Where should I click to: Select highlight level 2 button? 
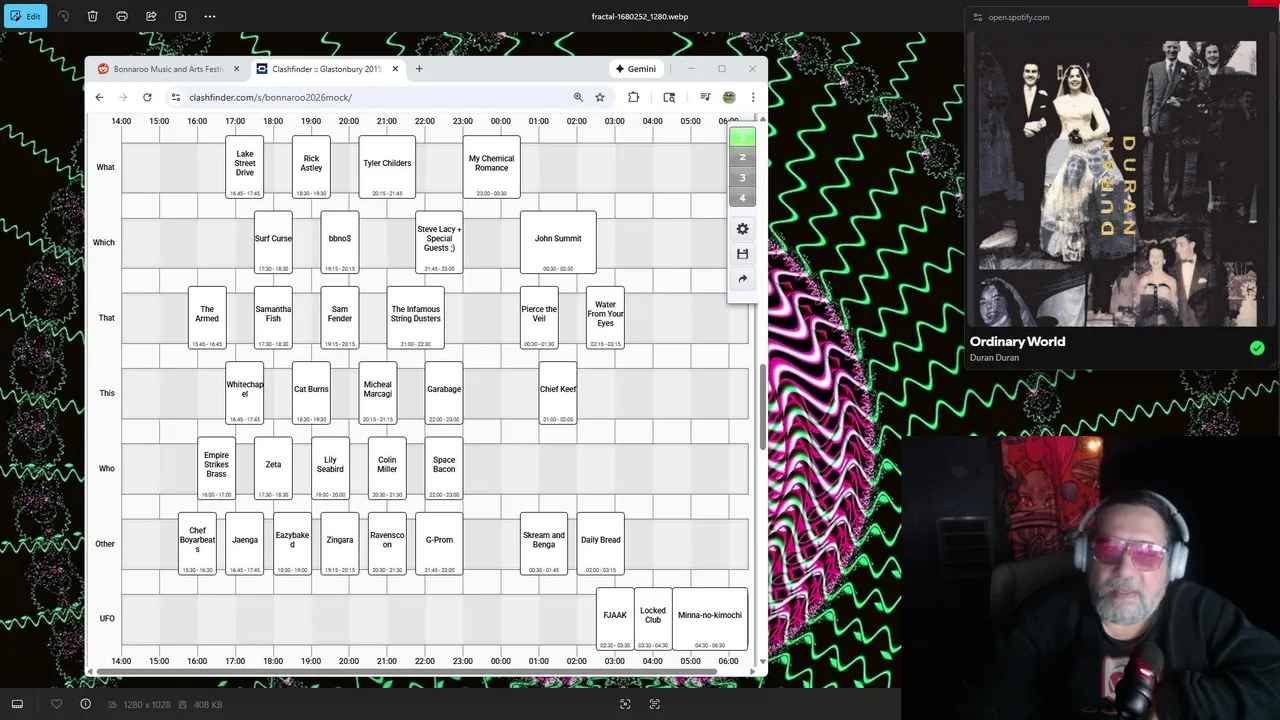(742, 158)
